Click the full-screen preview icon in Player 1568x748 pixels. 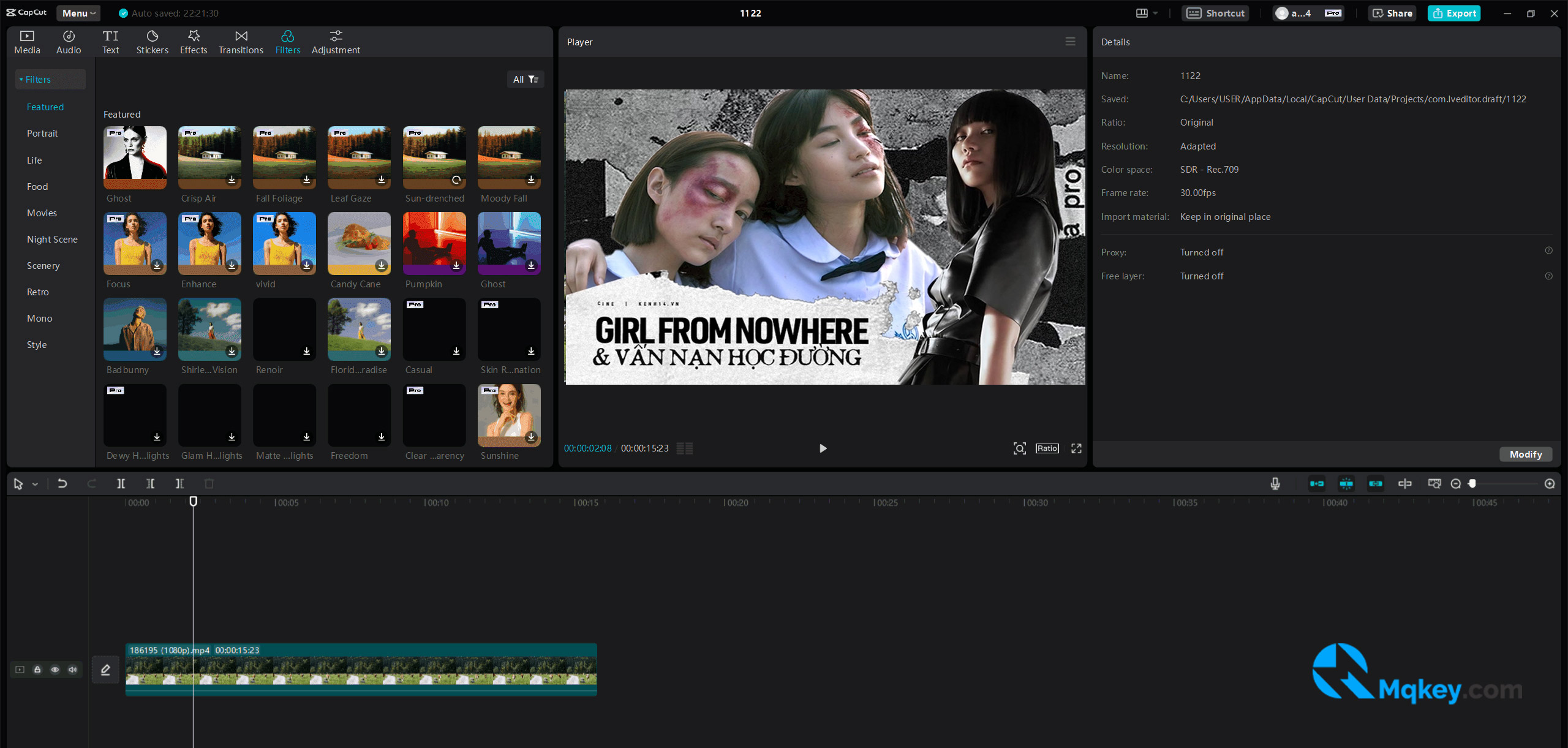click(x=1076, y=448)
